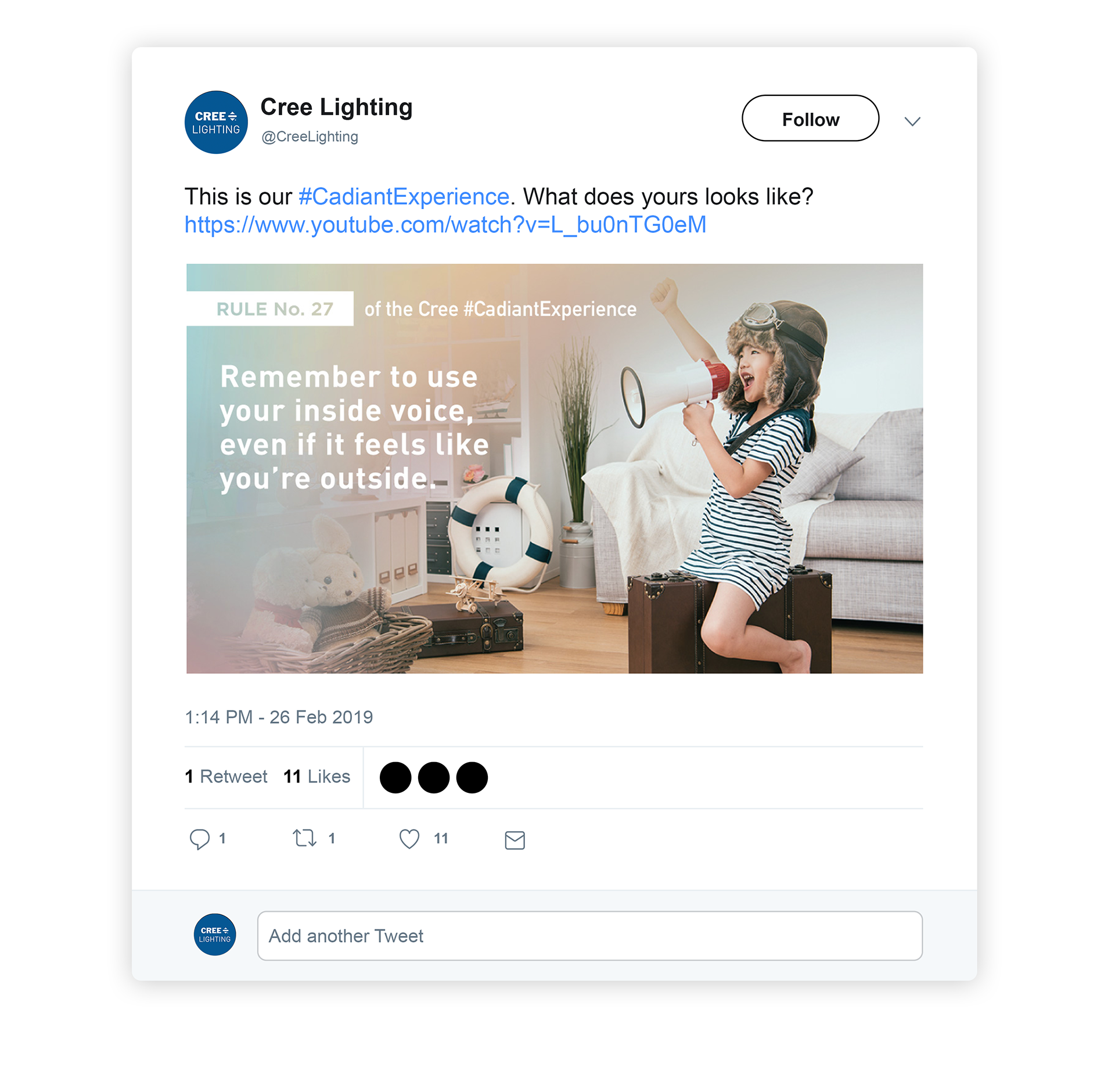Click the retweet arrows icon
This screenshot has width=1115, height=1092.
point(305,838)
